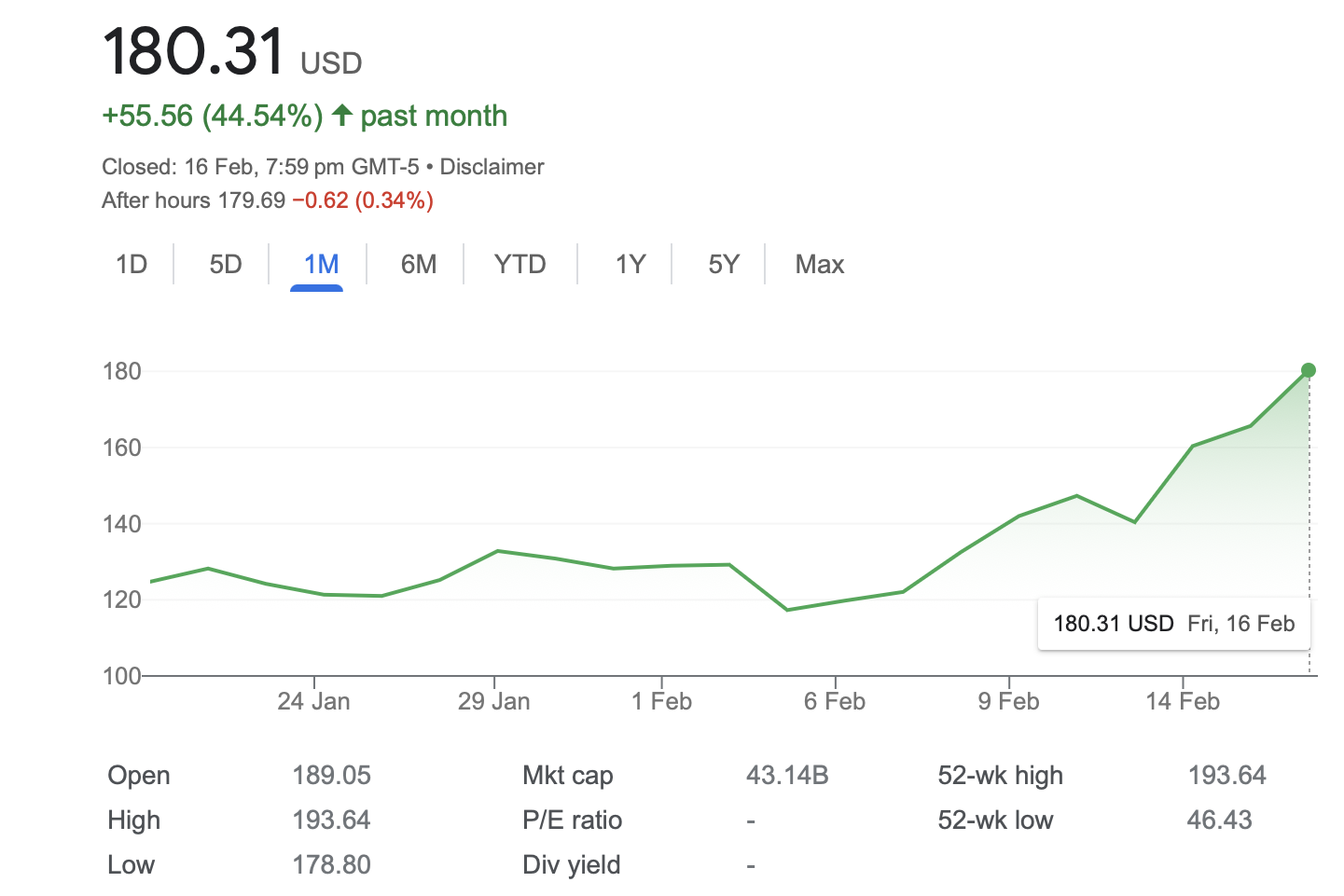Image resolution: width=1344 pixels, height=896 pixels.
Task: Click the P/E ratio label
Action: coord(572,820)
